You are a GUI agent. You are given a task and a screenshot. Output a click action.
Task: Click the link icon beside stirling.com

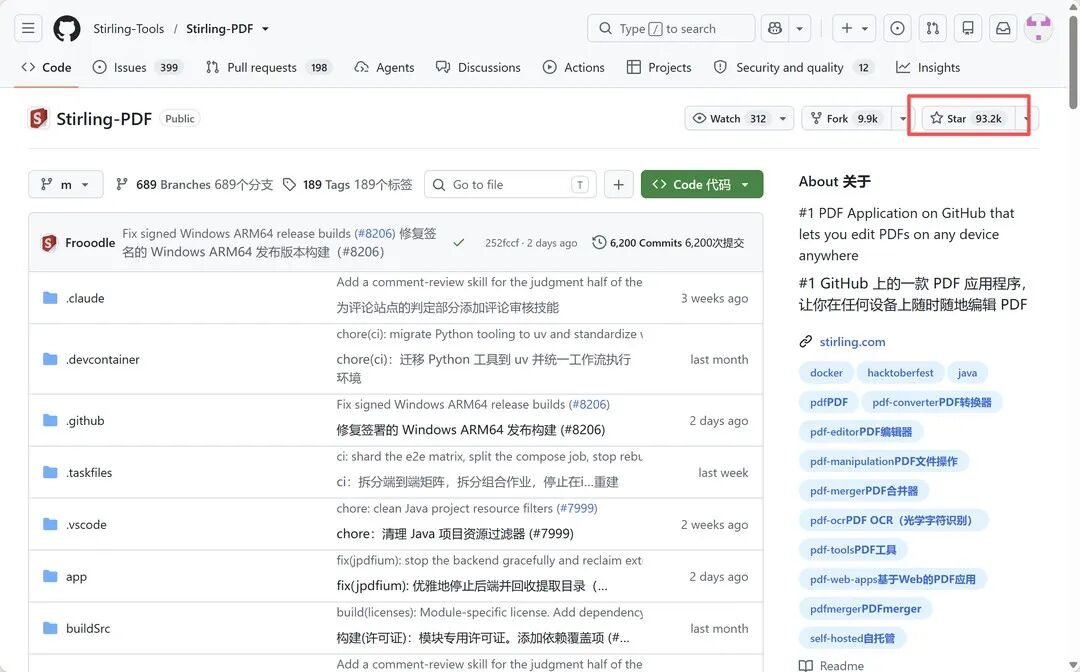pos(806,342)
